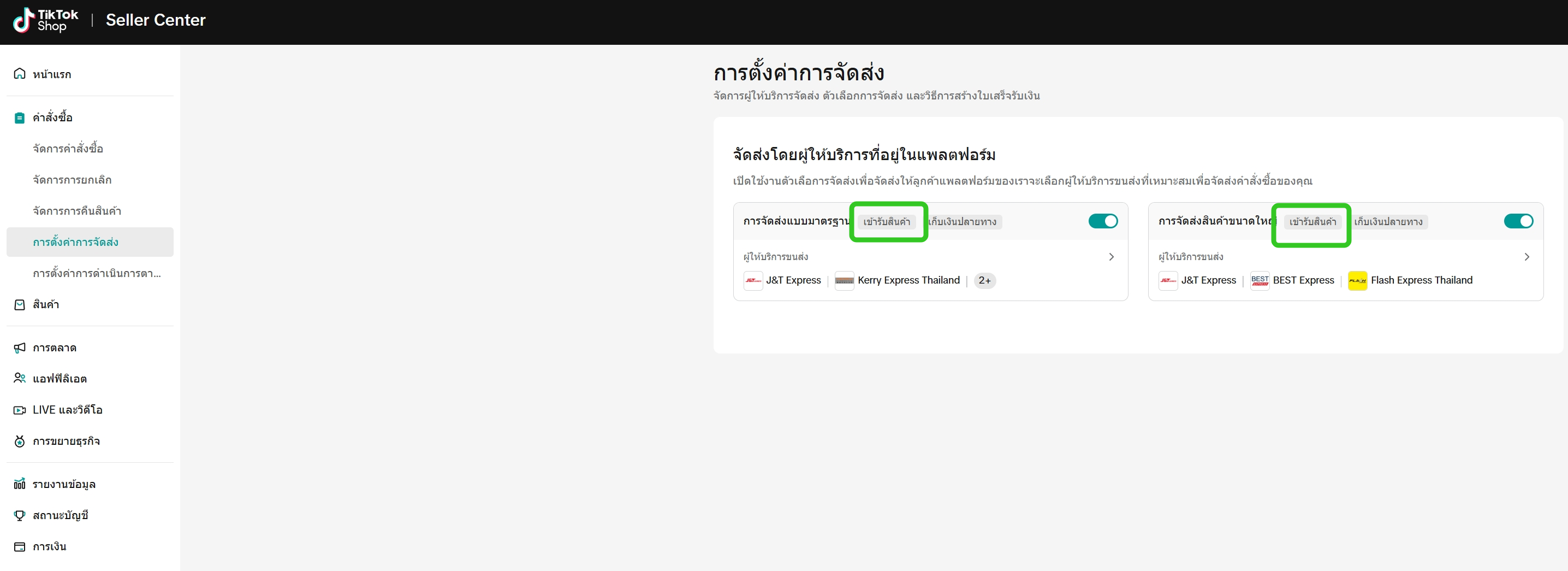
Task: Go to จัดการการยกเลิก in the sidebar
Action: pyautogui.click(x=90, y=180)
